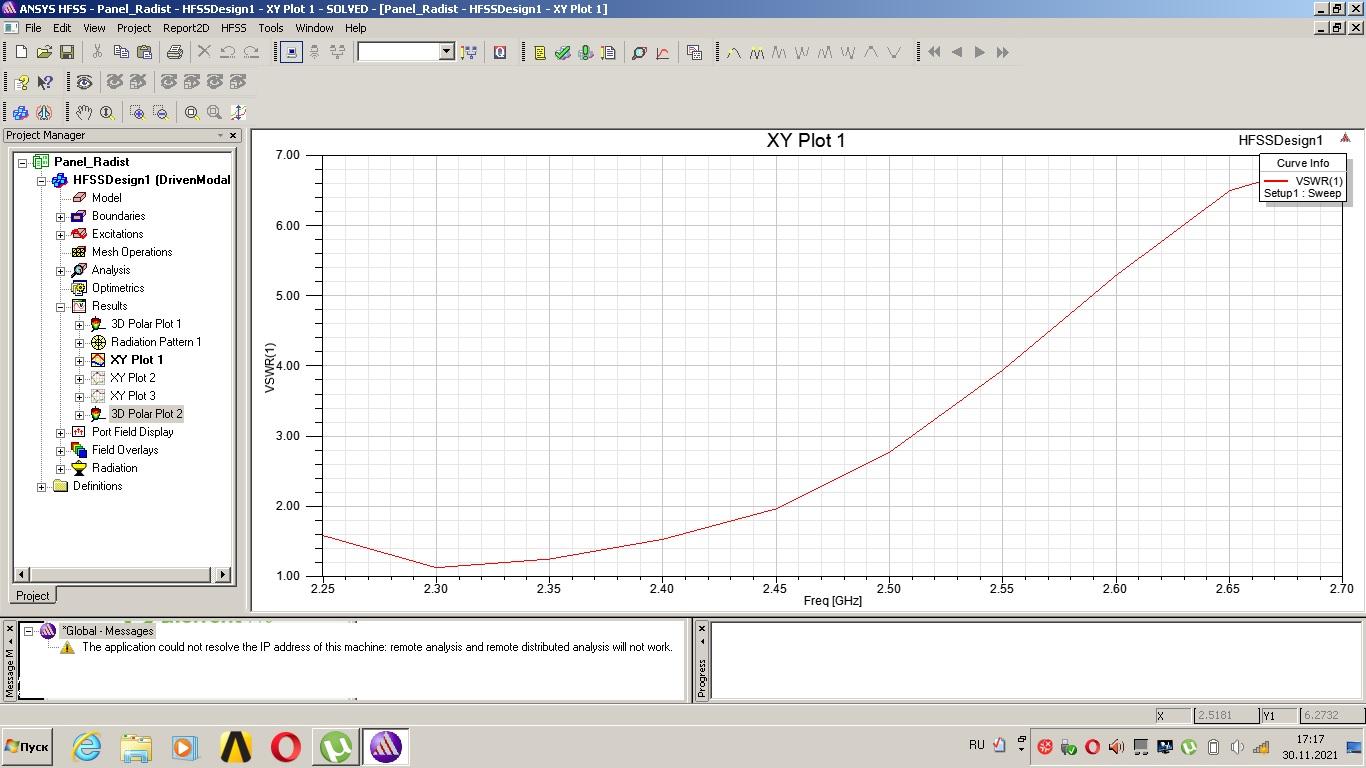The image size is (1366, 768).
Task: Collapse the Results tree node
Action: (x=61, y=306)
